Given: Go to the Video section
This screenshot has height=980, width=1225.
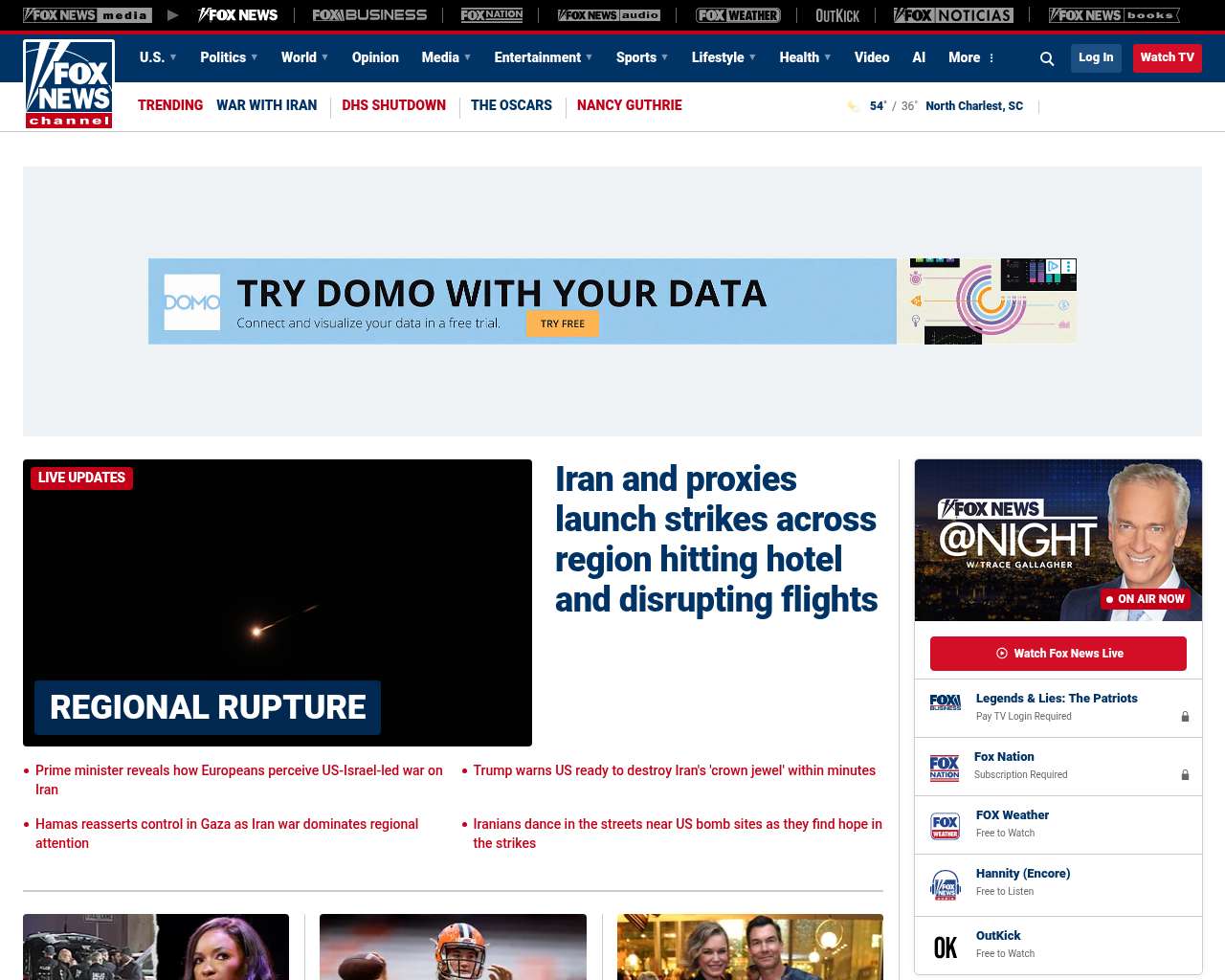Looking at the screenshot, I should tap(872, 57).
